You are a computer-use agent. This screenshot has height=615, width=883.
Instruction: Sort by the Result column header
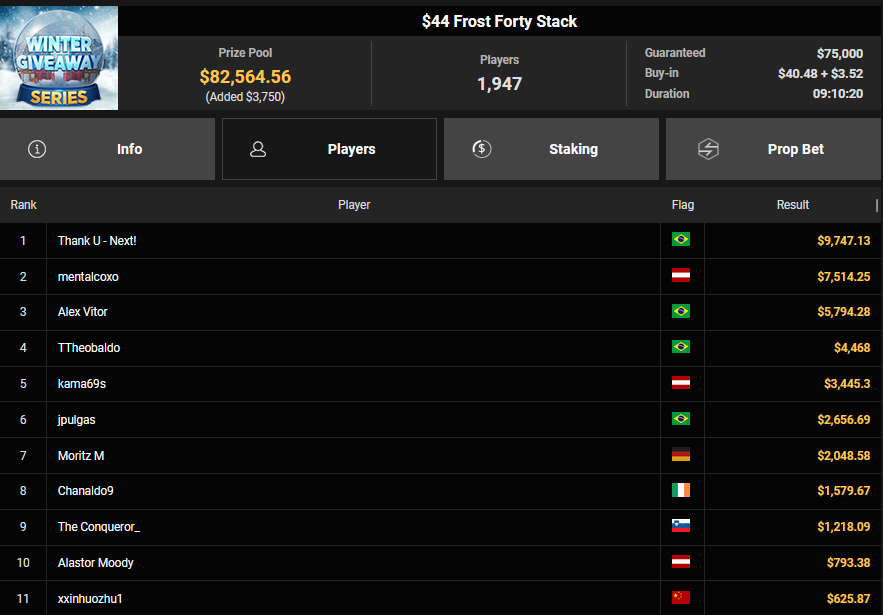click(793, 205)
